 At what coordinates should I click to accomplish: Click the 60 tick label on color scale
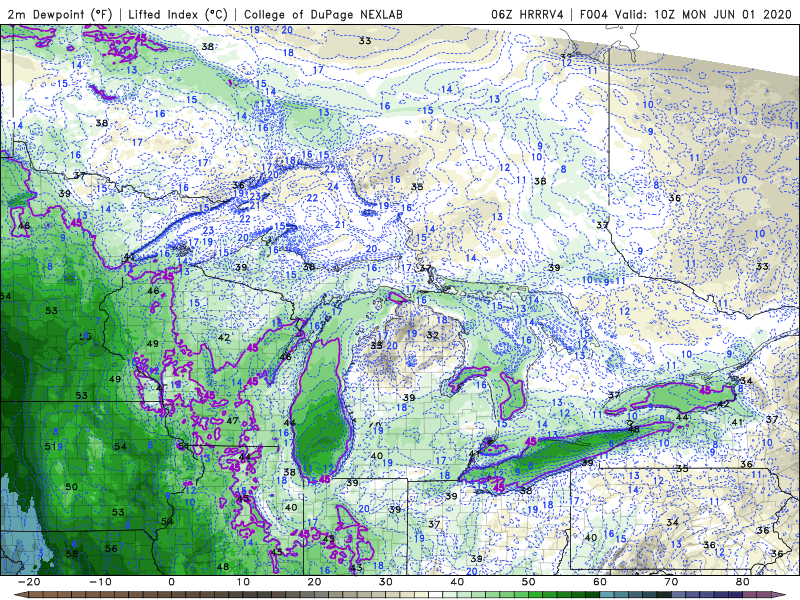tap(600, 582)
